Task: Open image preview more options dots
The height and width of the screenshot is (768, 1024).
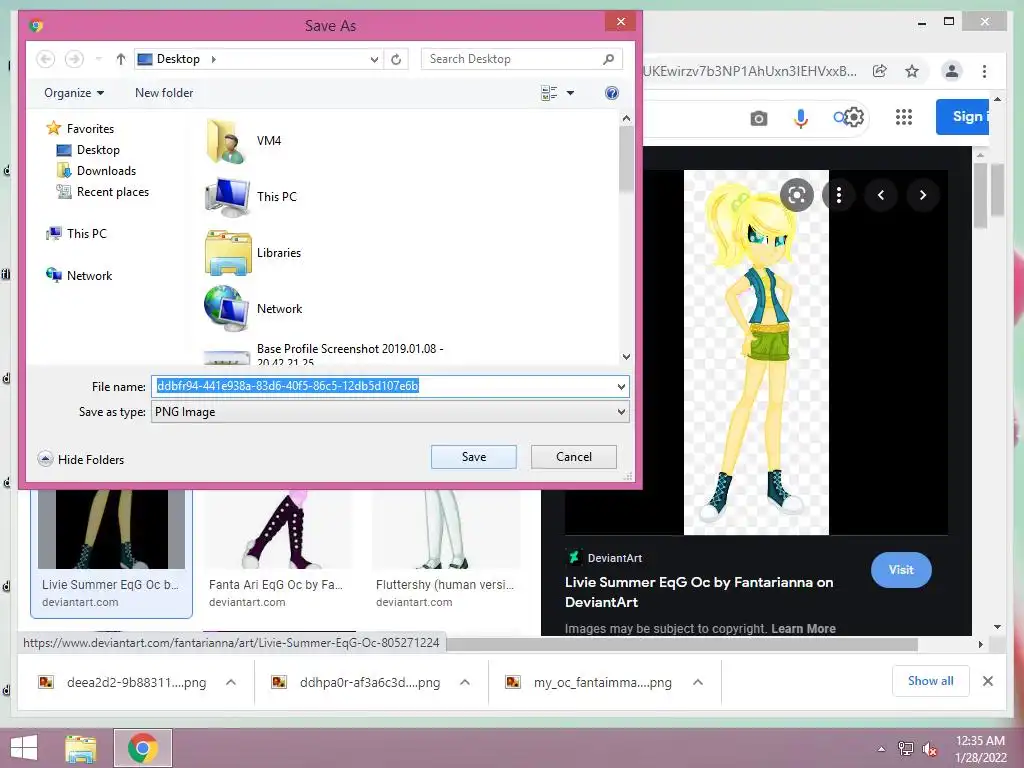Action: pyautogui.click(x=839, y=195)
